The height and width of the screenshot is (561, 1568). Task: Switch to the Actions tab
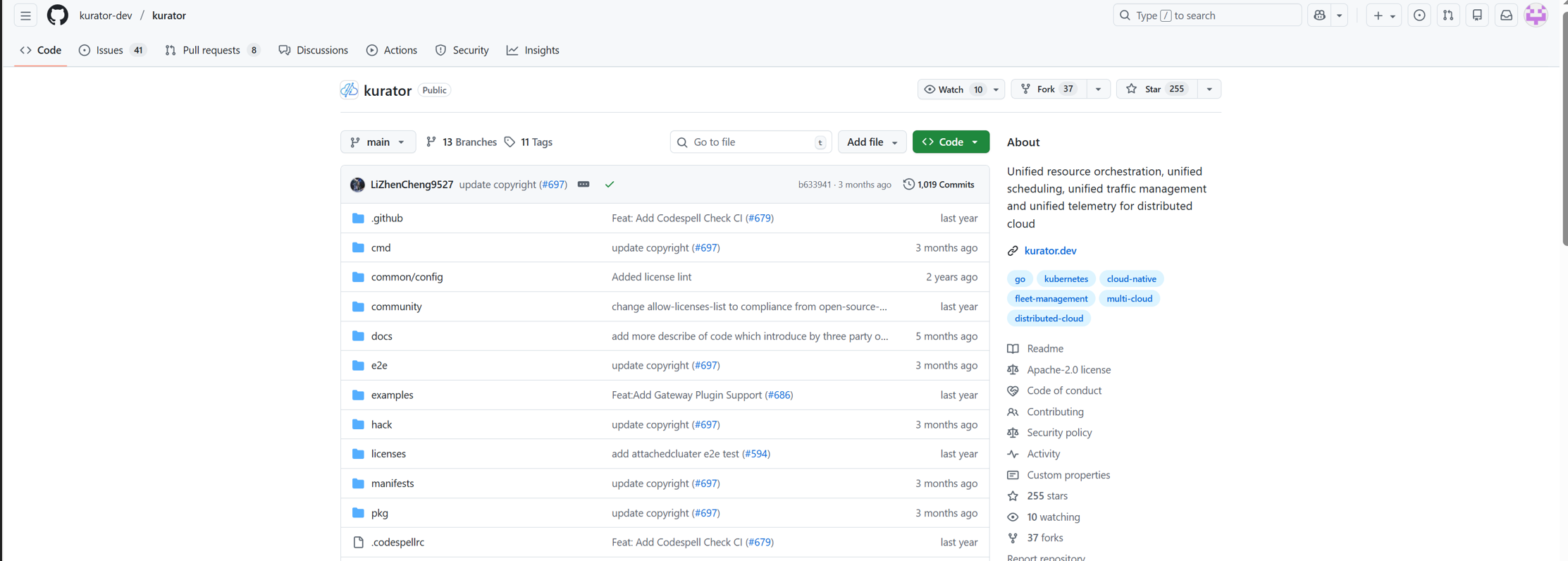pyautogui.click(x=392, y=51)
